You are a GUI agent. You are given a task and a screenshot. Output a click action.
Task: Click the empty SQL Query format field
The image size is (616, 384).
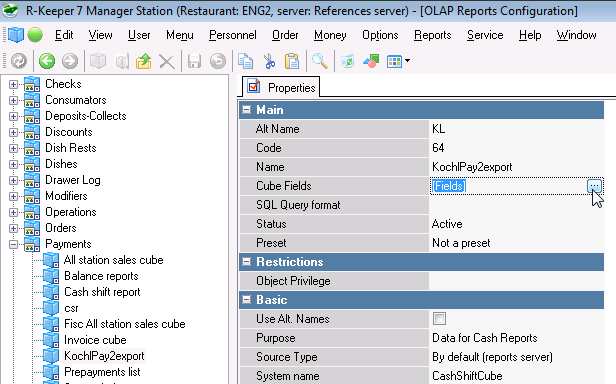click(x=516, y=205)
